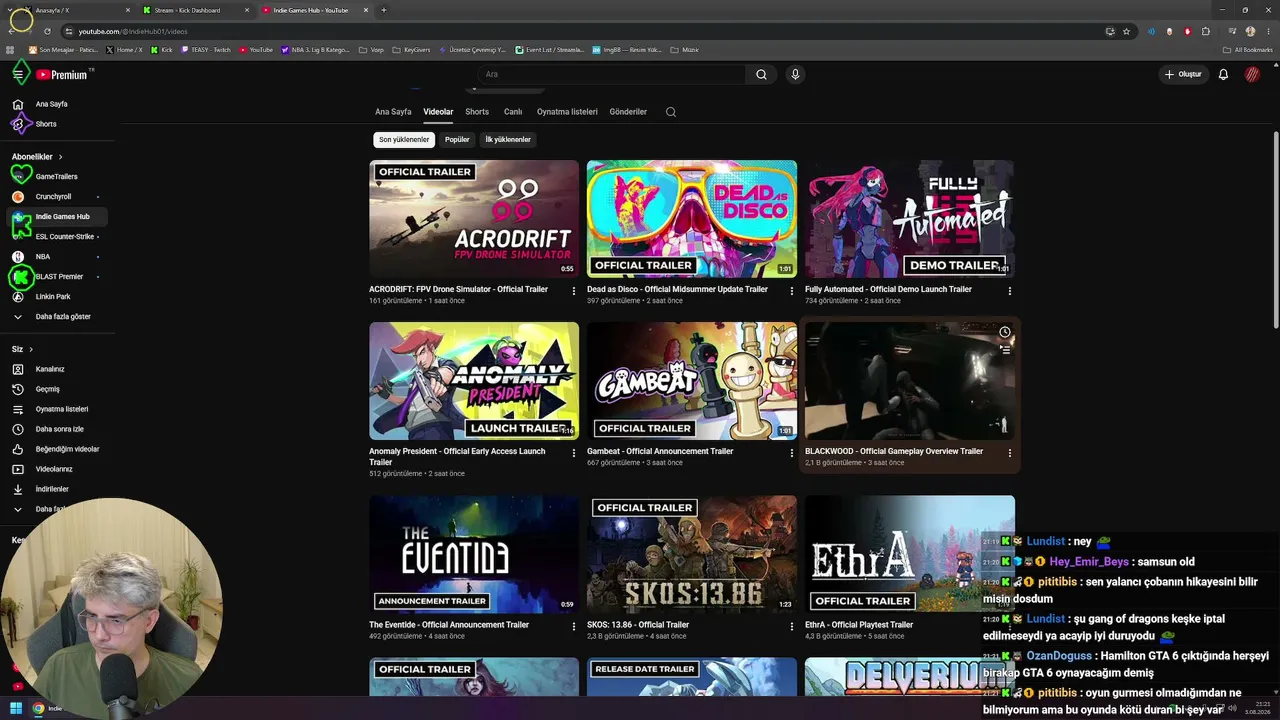
Task: Open the Windows Start menu
Action: (x=16, y=708)
